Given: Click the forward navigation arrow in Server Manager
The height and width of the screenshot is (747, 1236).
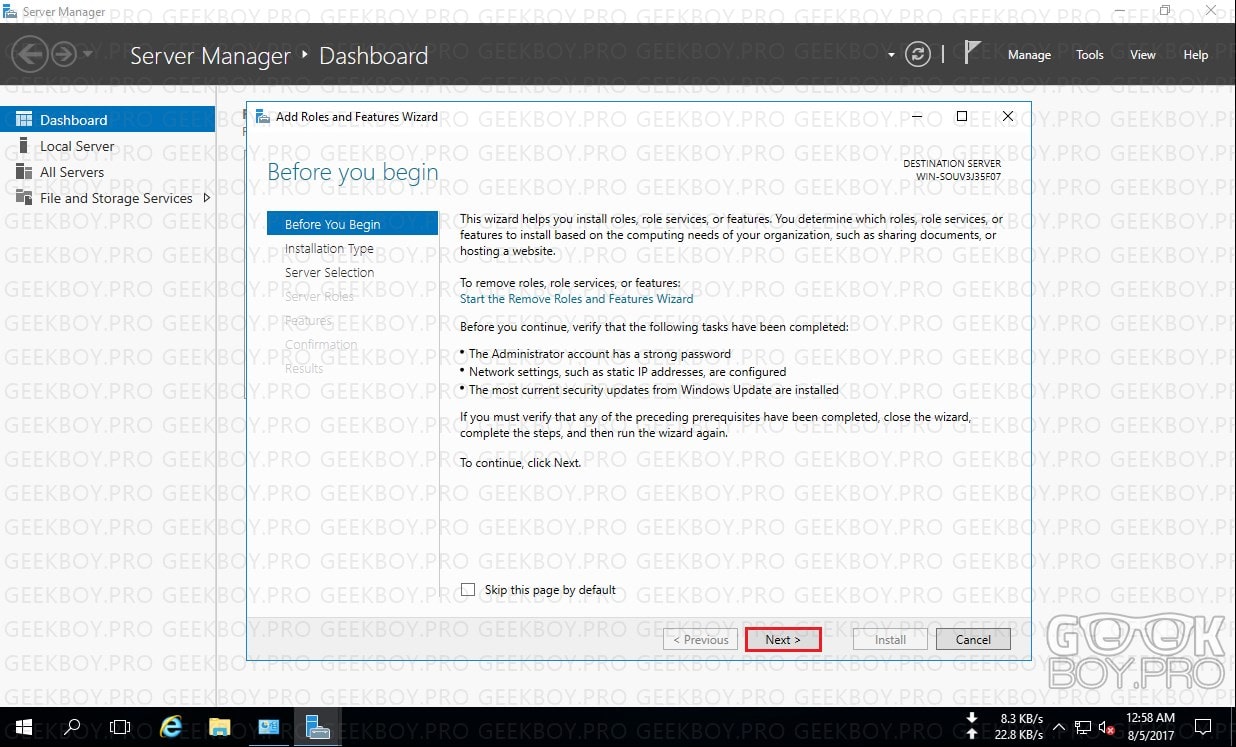Looking at the screenshot, I should click(x=64, y=54).
